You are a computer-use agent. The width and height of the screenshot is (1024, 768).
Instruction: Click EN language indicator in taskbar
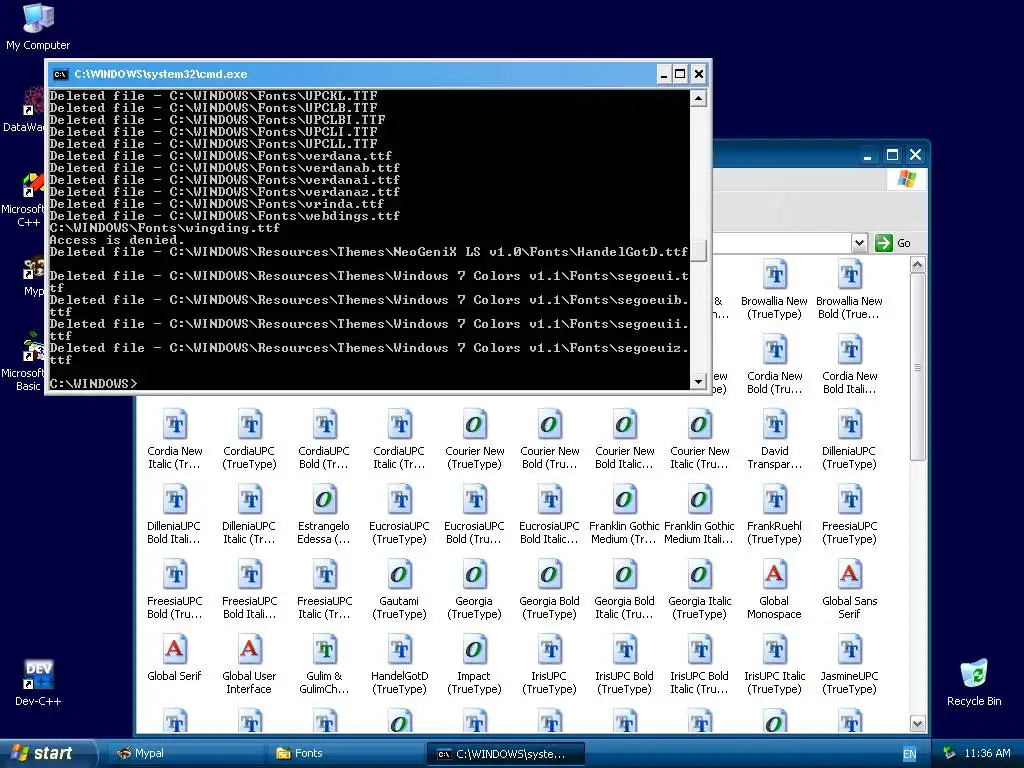tap(909, 754)
